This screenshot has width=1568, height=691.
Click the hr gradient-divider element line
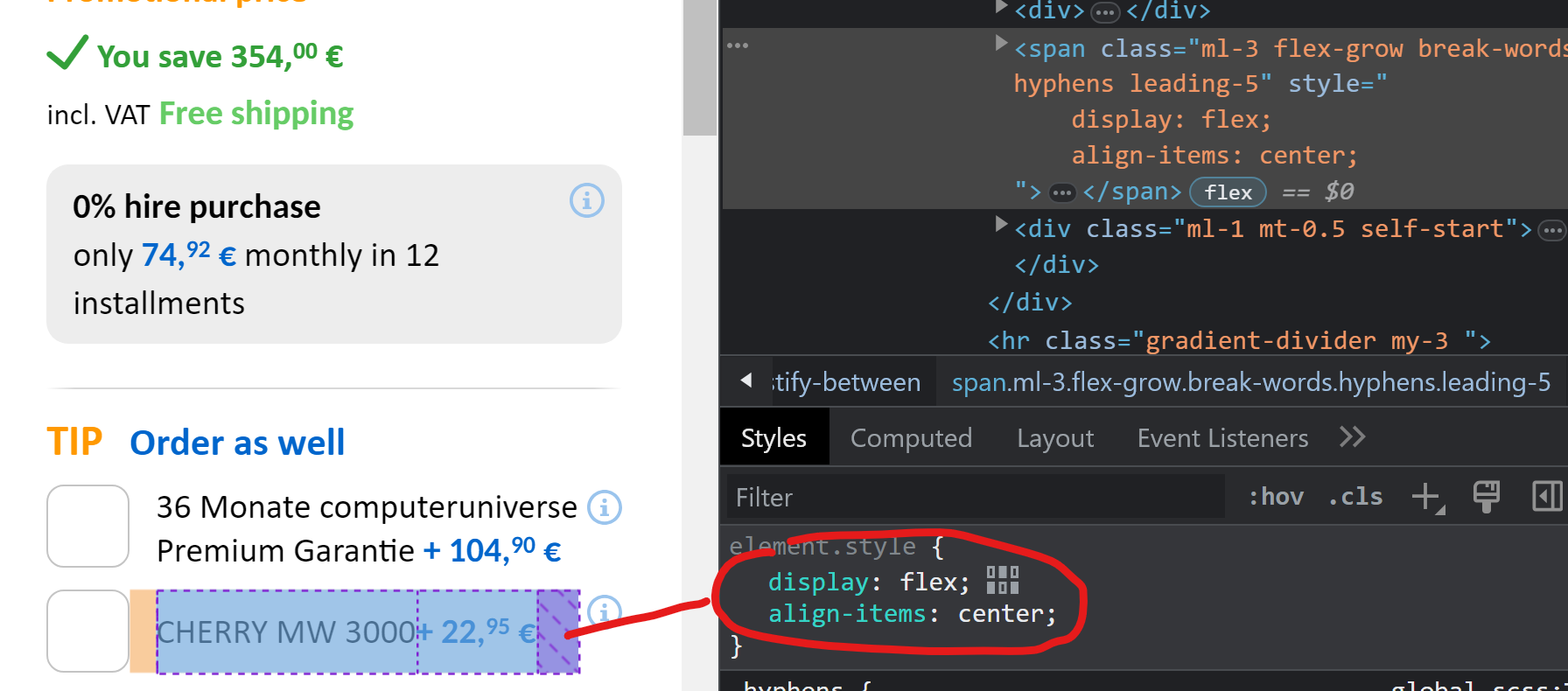[x=1239, y=340]
